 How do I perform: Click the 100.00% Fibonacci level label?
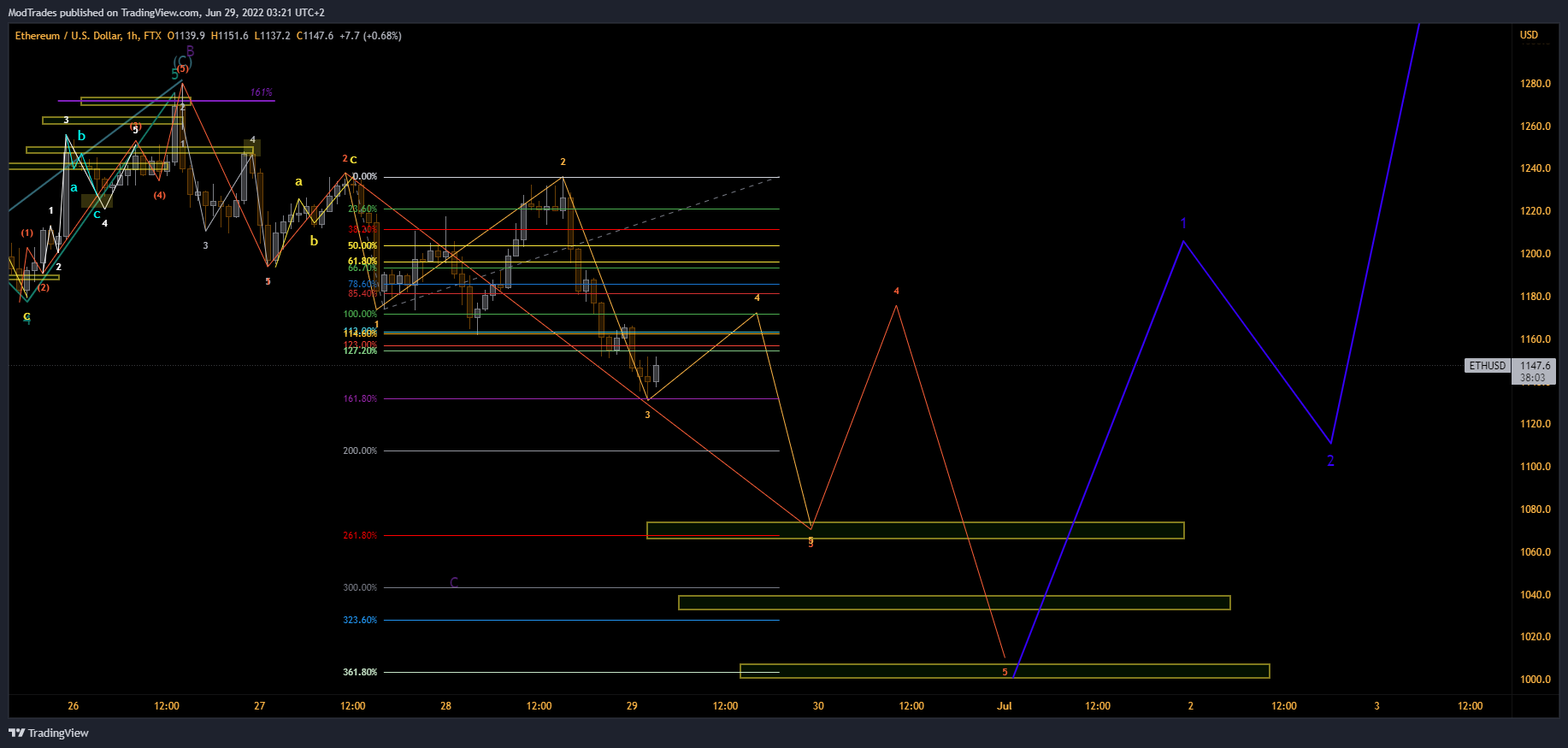click(x=360, y=315)
